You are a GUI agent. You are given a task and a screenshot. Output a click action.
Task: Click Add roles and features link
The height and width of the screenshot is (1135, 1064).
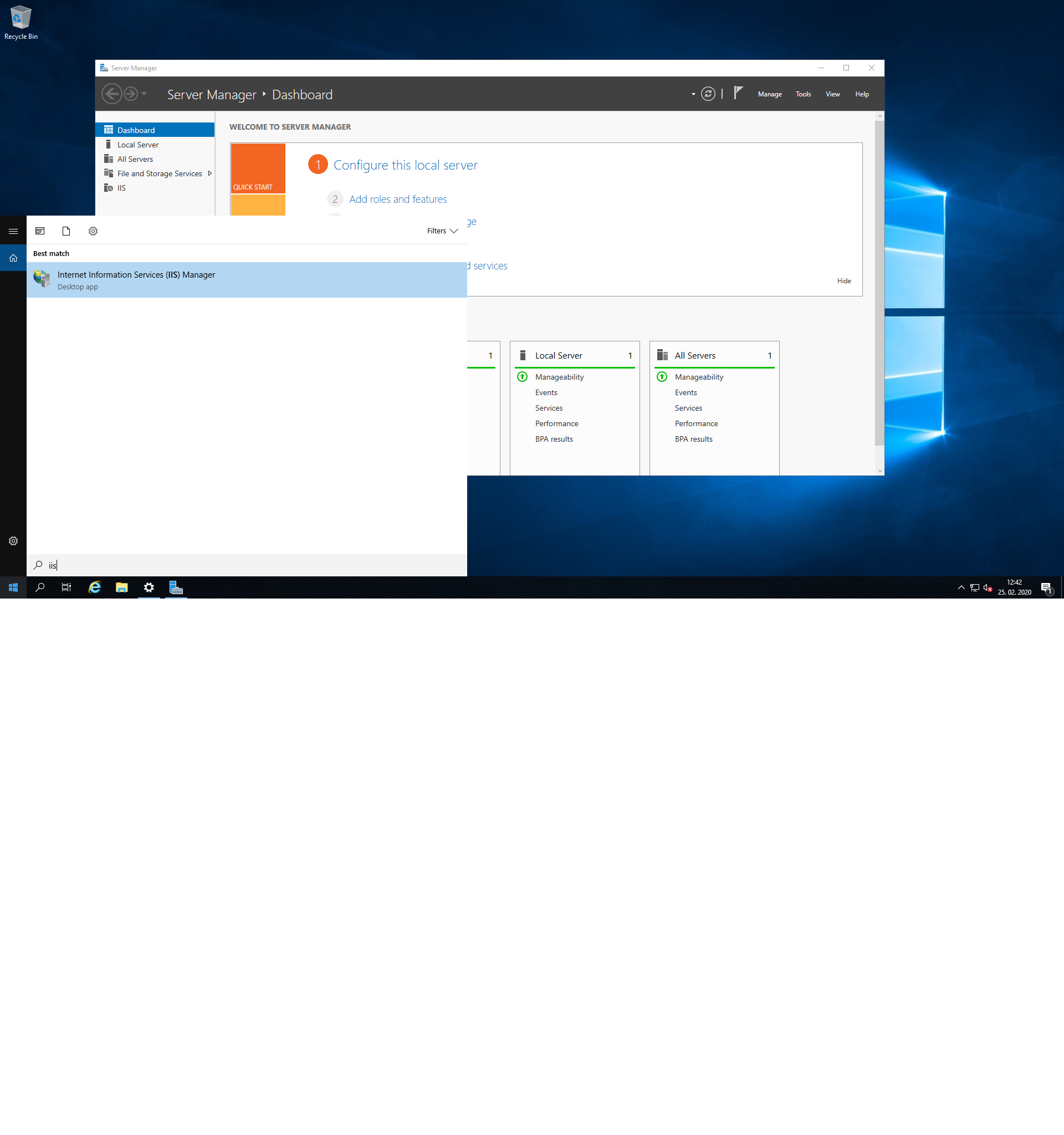pyautogui.click(x=398, y=200)
